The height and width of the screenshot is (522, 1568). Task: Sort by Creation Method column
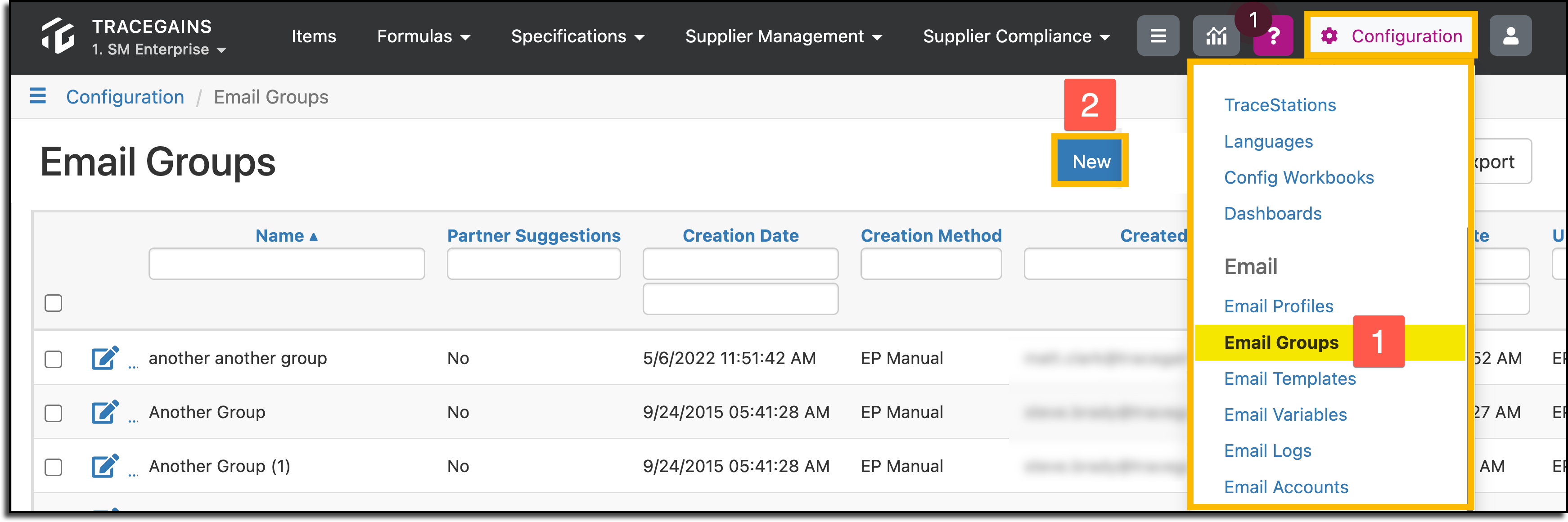coord(930,235)
